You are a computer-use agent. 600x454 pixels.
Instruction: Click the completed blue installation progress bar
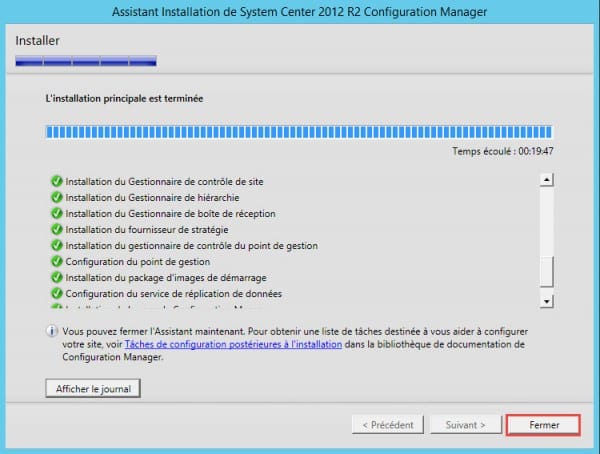[299, 132]
